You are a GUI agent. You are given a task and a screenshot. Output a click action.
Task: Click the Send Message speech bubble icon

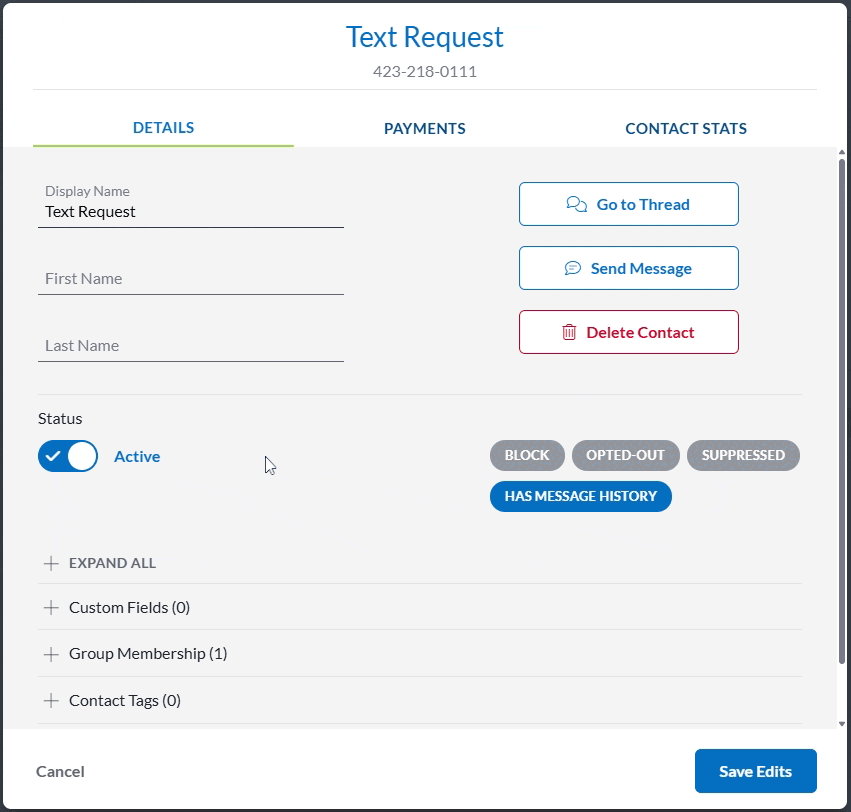[x=573, y=268]
